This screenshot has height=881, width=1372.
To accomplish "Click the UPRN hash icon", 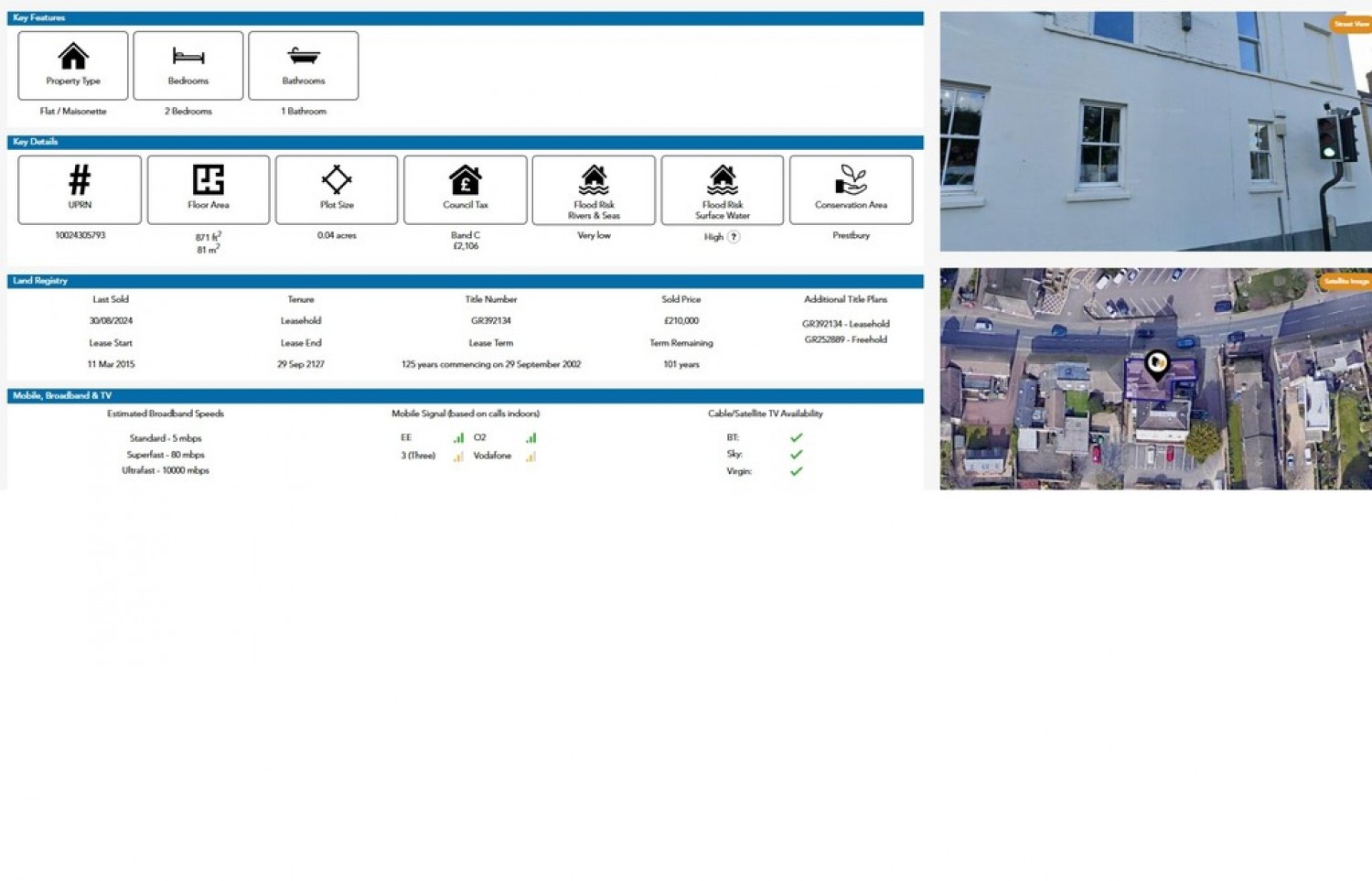I will (x=80, y=179).
